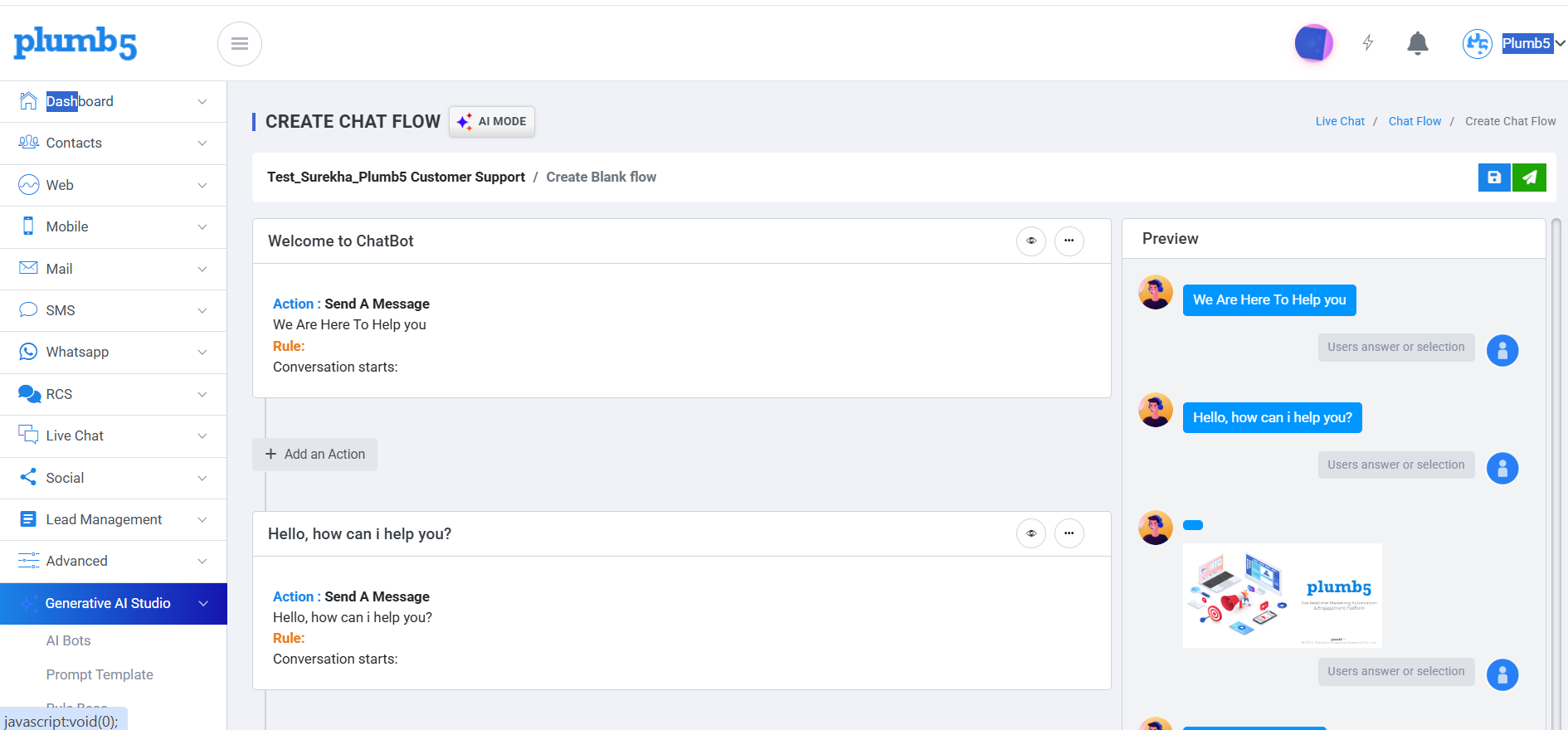Expand the Advanced menu chevron

click(202, 561)
